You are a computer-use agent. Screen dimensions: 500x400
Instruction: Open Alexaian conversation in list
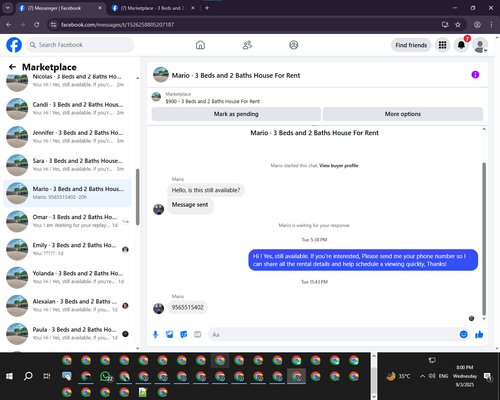pos(67,305)
